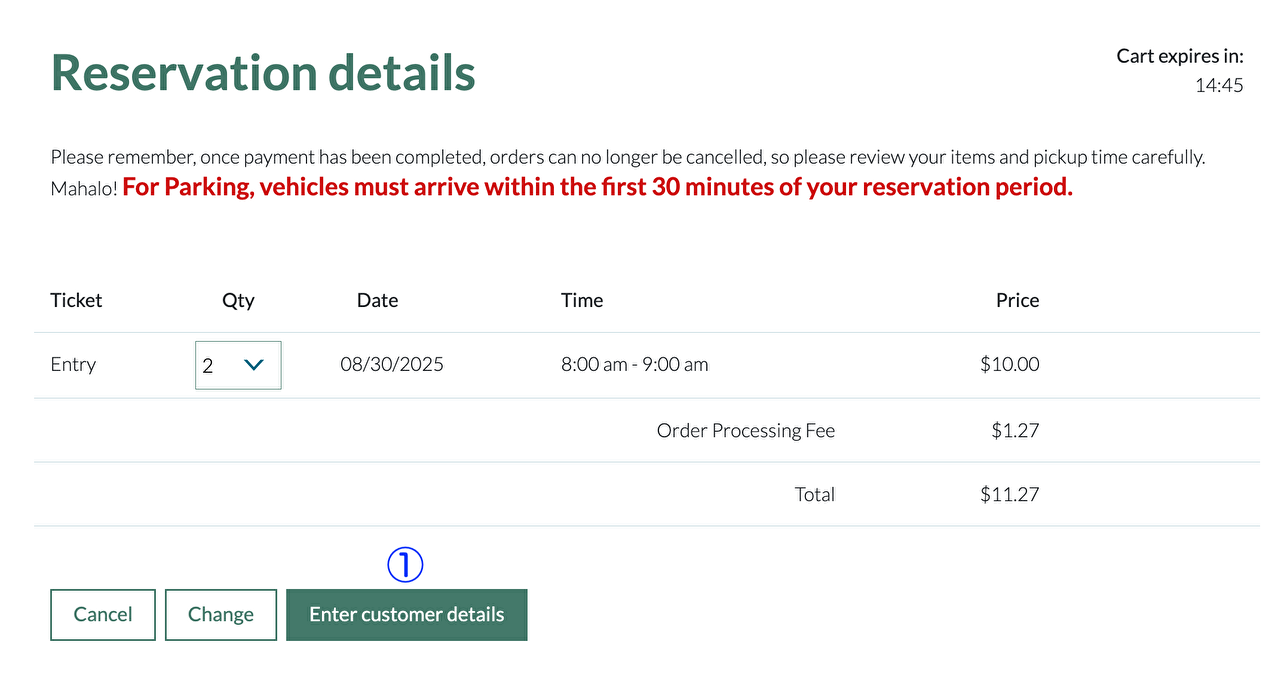Click the reservation date 08/30/2025
Image resolution: width=1284 pixels, height=675 pixels.
(x=392, y=364)
